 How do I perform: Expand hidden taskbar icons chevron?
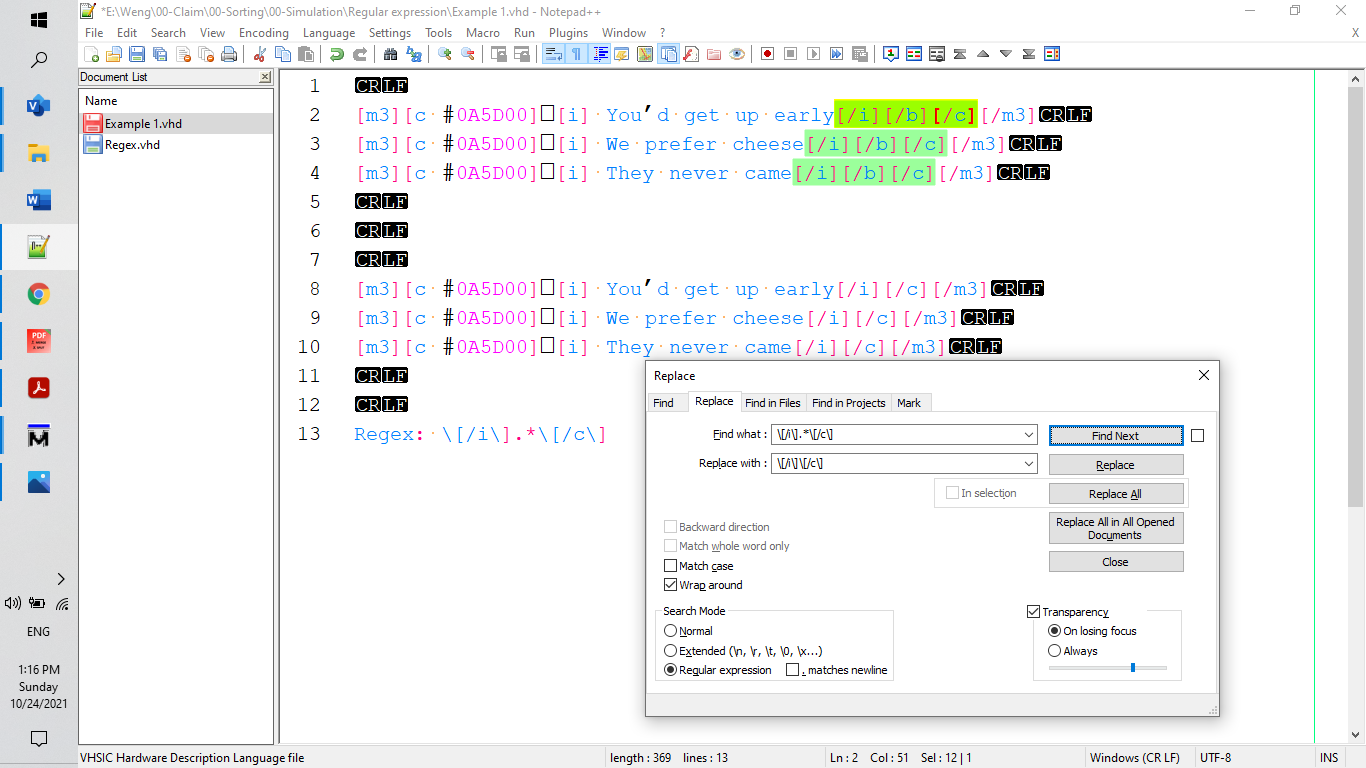61,578
